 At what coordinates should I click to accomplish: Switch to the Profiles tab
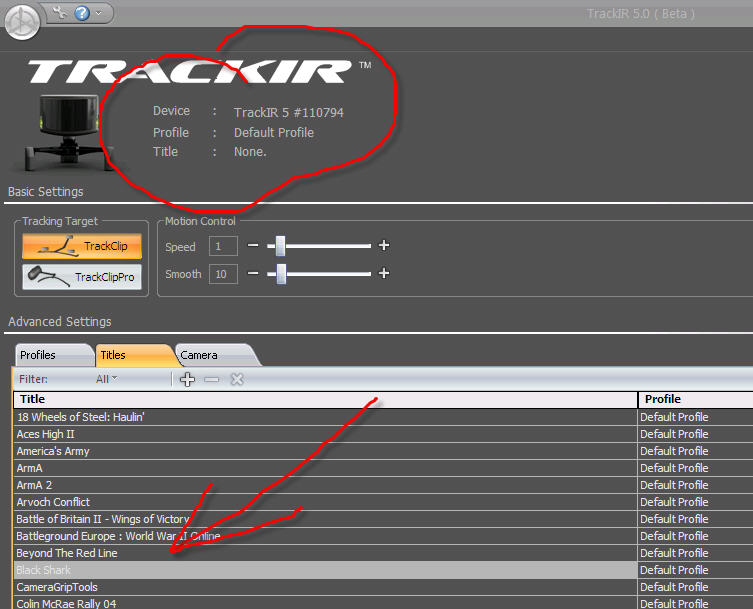coord(54,355)
